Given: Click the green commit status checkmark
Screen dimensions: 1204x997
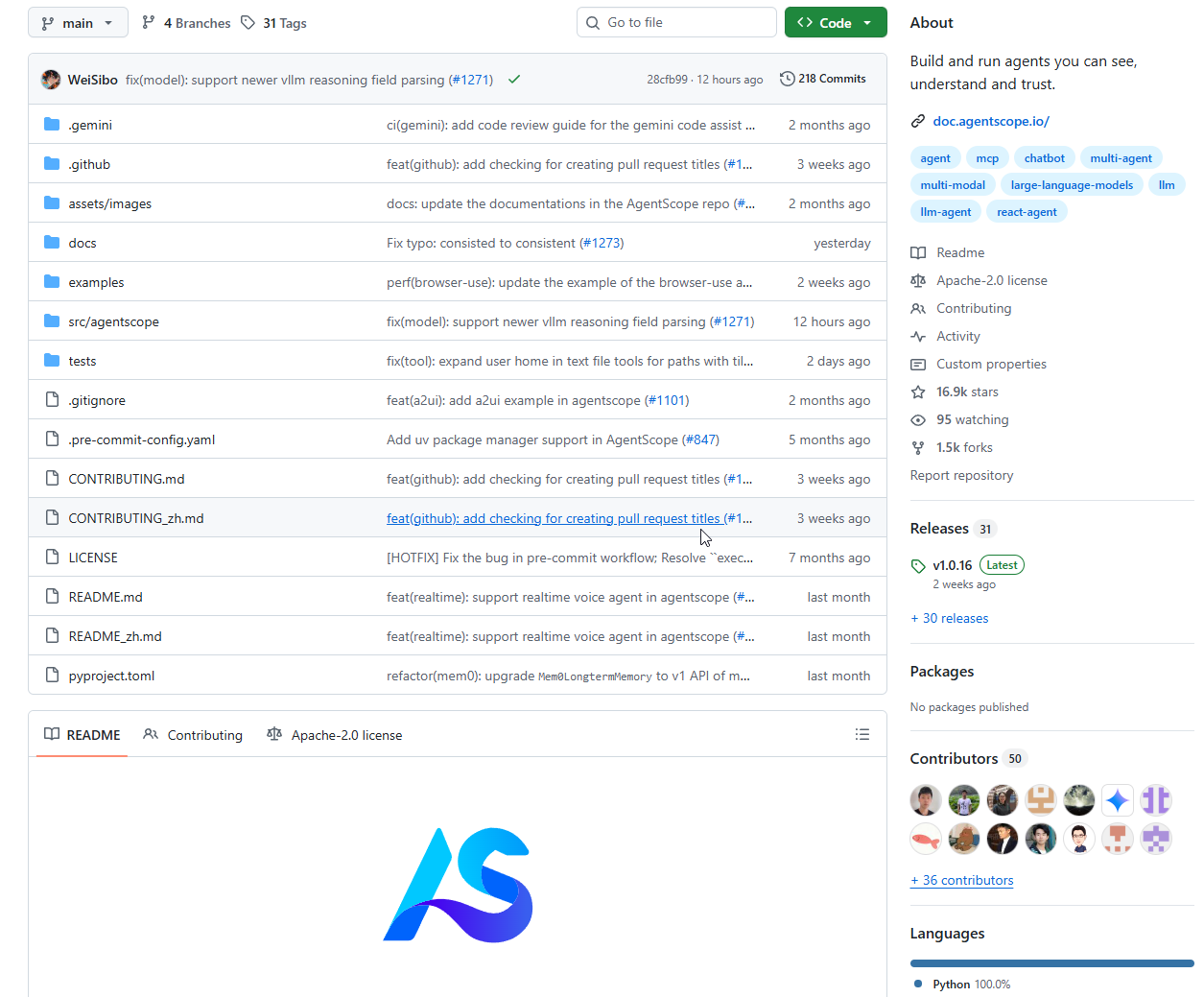Looking at the screenshot, I should pyautogui.click(x=514, y=80).
